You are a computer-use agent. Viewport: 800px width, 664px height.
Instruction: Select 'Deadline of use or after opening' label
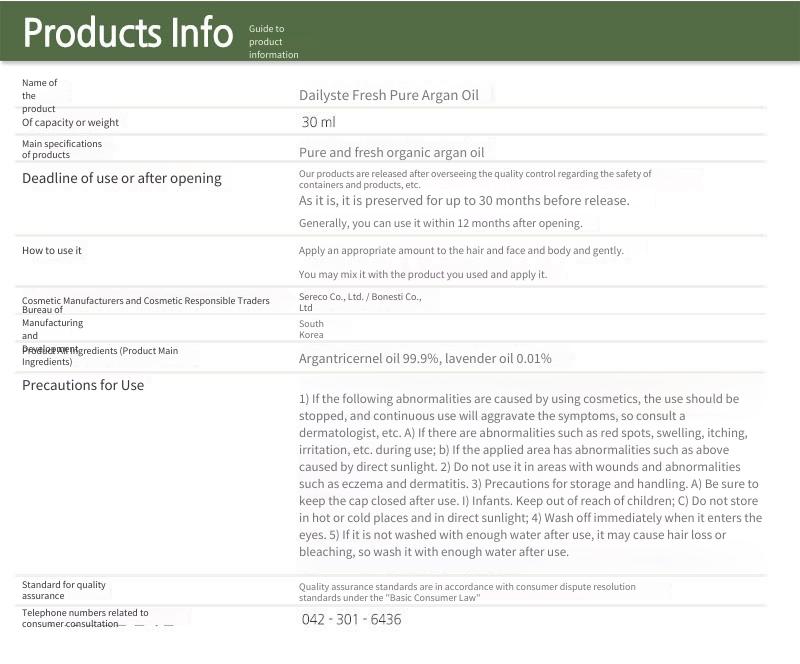[122, 178]
